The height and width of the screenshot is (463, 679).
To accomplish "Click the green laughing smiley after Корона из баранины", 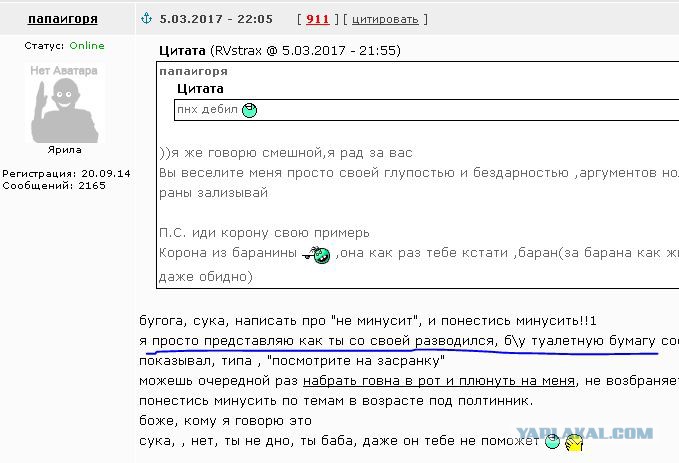I will (317, 255).
